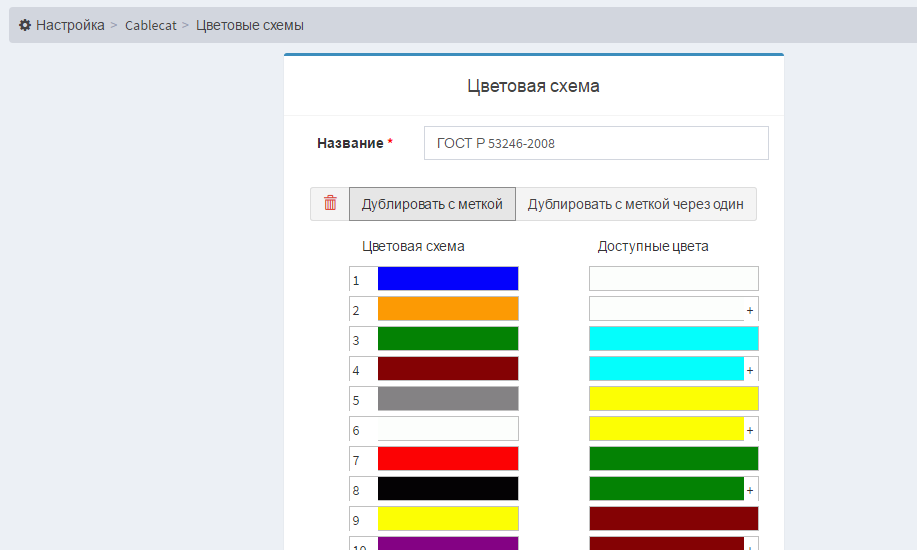The height and width of the screenshot is (550, 917).
Task: Select white color number 6 in scheme
Action: [x=447, y=429]
